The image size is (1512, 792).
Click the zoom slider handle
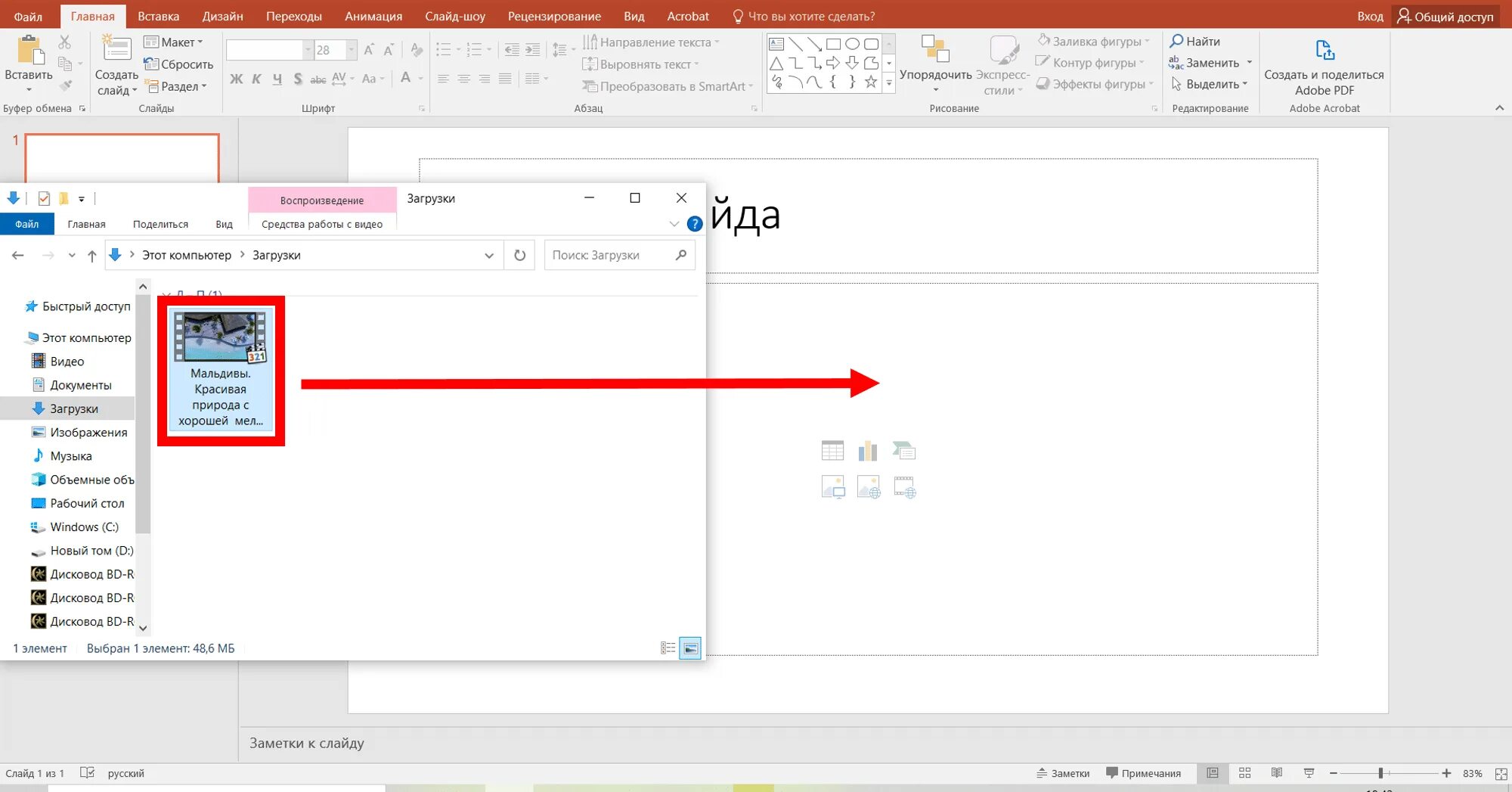1380,773
